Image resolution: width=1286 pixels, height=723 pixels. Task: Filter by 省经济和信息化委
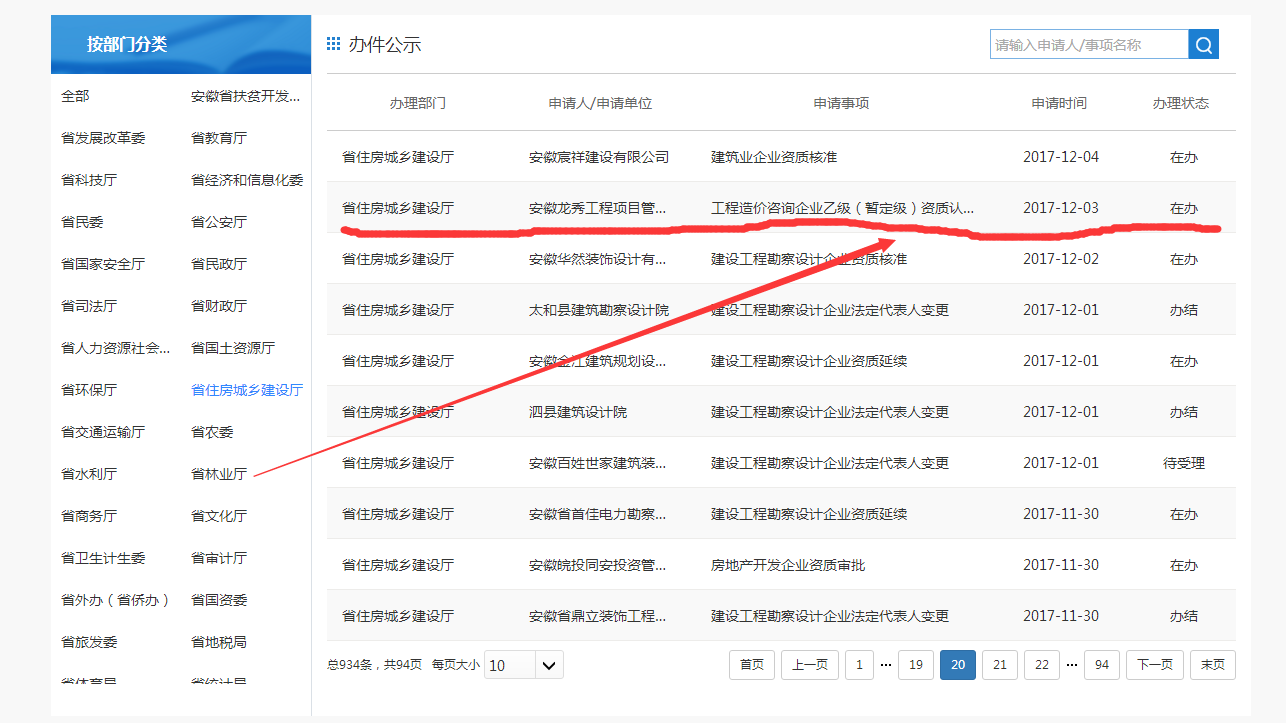click(247, 180)
